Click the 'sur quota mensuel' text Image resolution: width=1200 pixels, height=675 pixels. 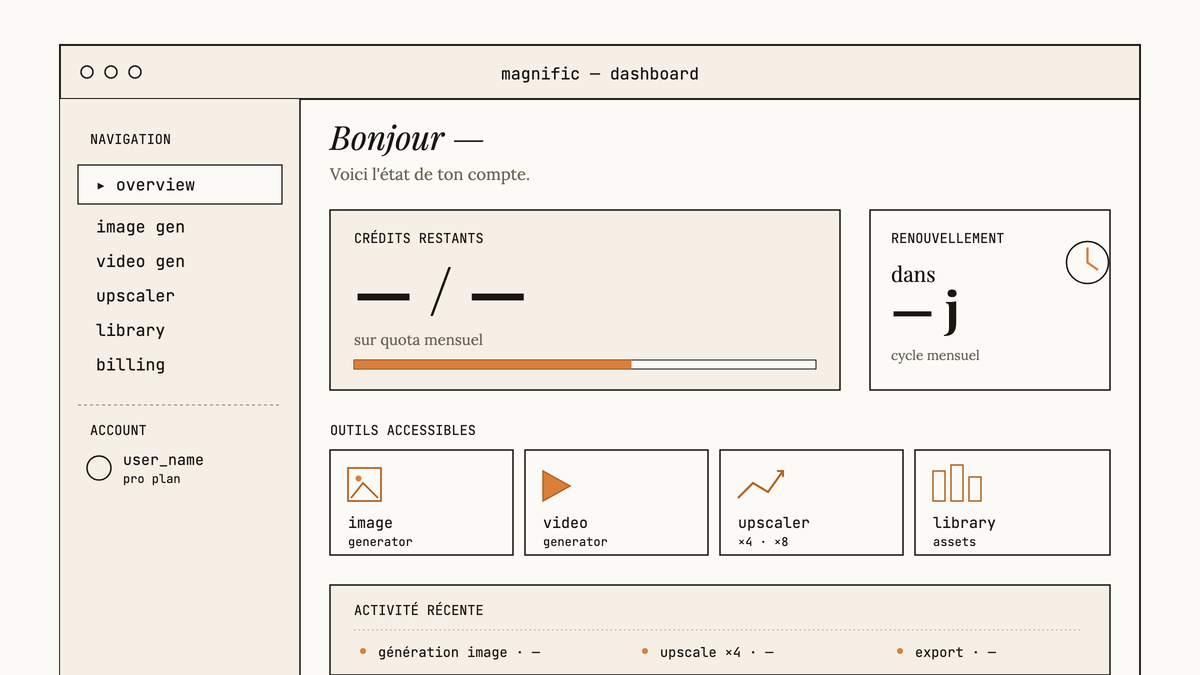418,340
